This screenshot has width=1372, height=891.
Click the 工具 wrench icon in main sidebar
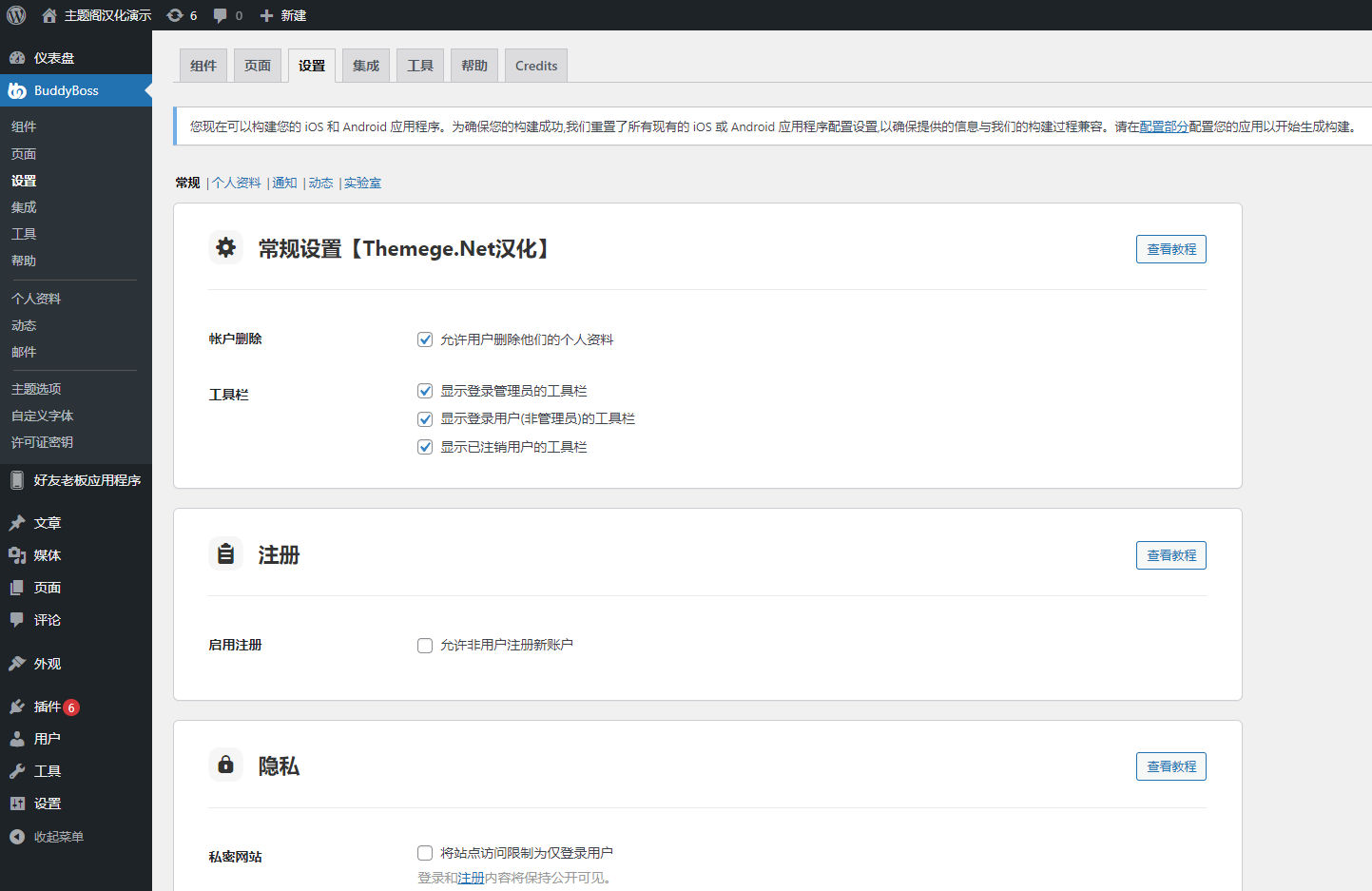tap(17, 771)
